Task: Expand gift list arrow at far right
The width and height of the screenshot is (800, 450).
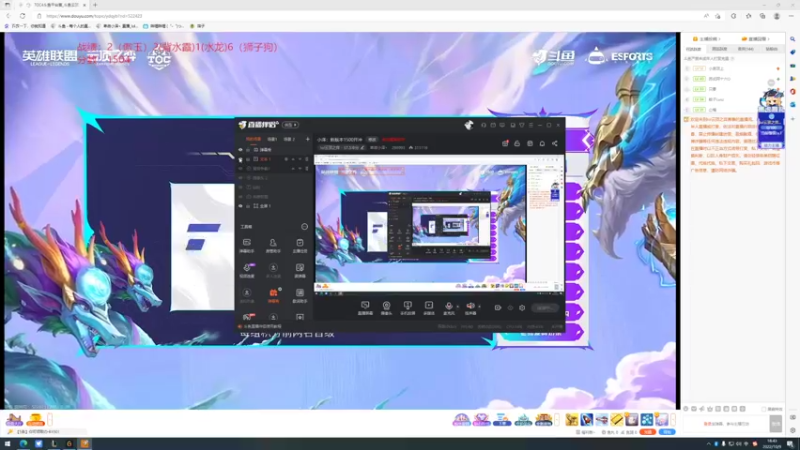Action: click(x=673, y=419)
